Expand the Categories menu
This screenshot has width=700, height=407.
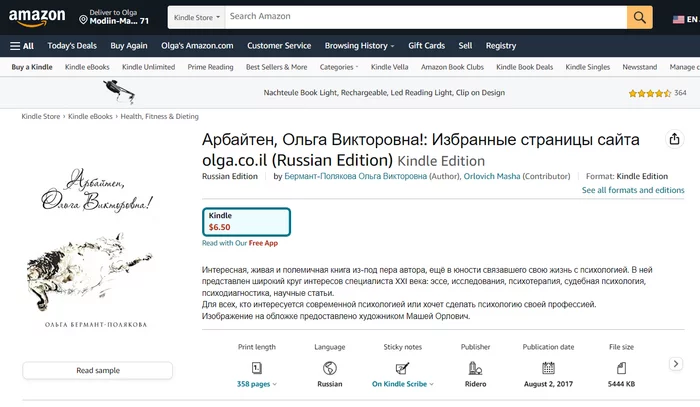[339, 67]
